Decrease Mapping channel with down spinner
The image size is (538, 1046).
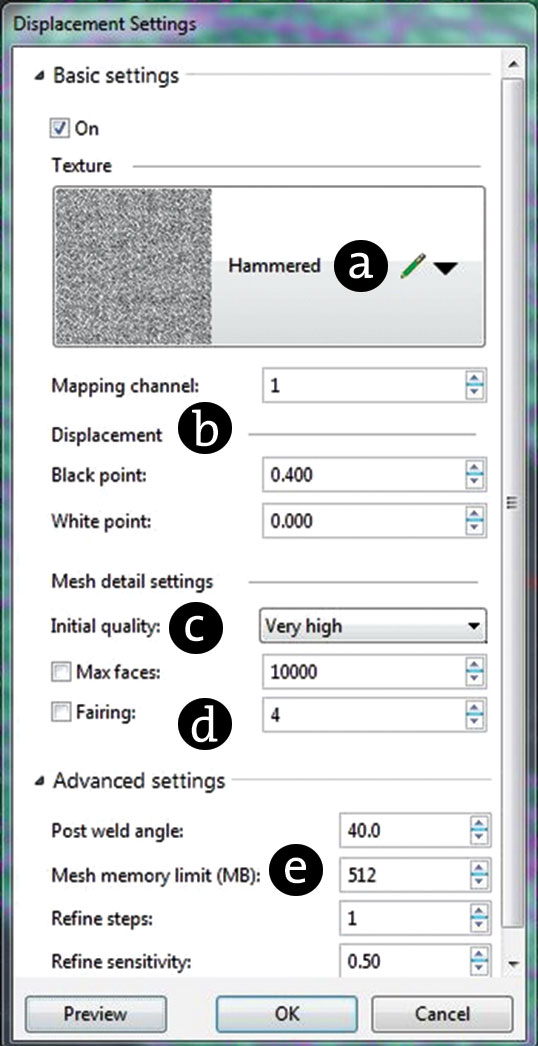point(475,393)
